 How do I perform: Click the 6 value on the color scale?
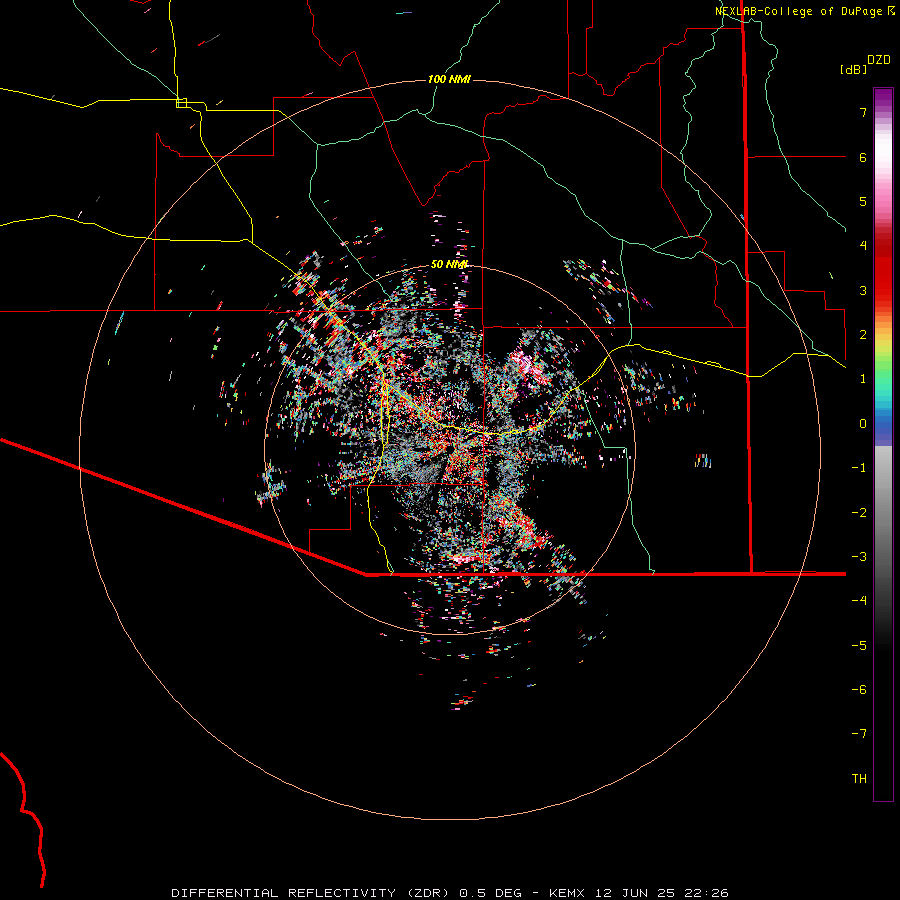tap(863, 157)
